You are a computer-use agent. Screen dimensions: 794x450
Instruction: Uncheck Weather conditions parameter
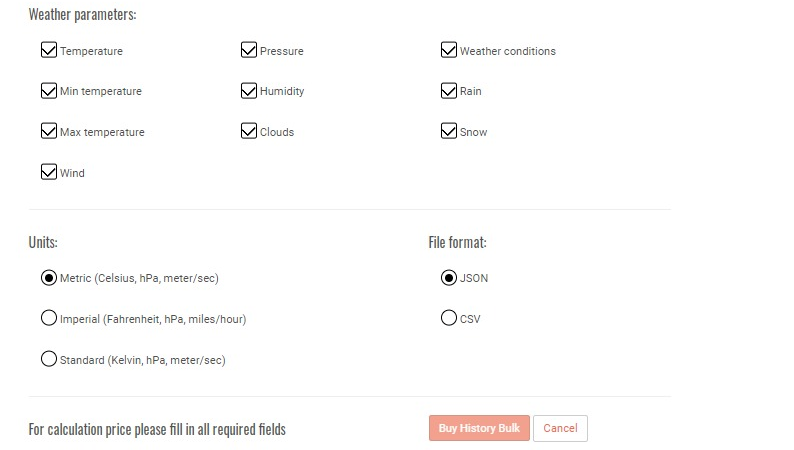[449, 50]
